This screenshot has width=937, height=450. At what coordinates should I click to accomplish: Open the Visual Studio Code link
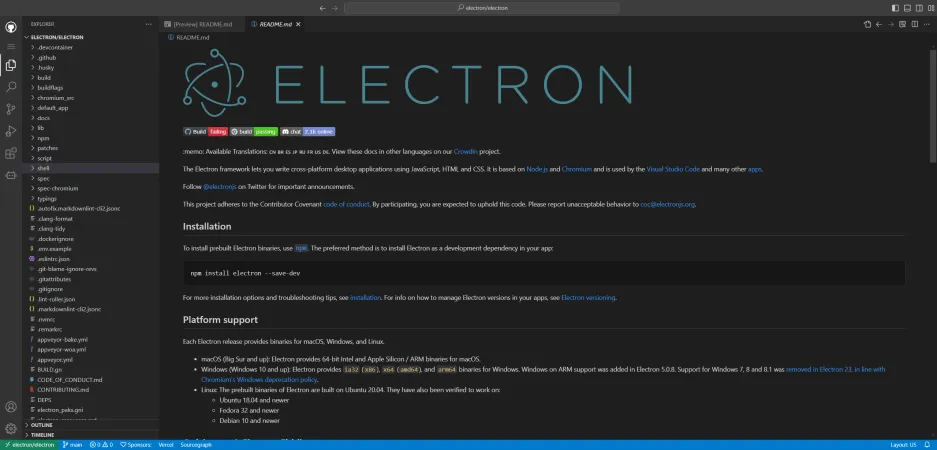pos(673,169)
